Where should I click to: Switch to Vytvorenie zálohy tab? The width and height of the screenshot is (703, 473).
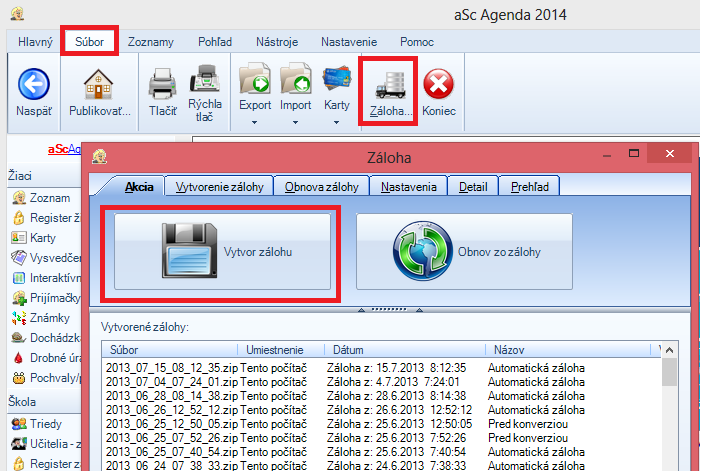pyautogui.click(x=219, y=187)
